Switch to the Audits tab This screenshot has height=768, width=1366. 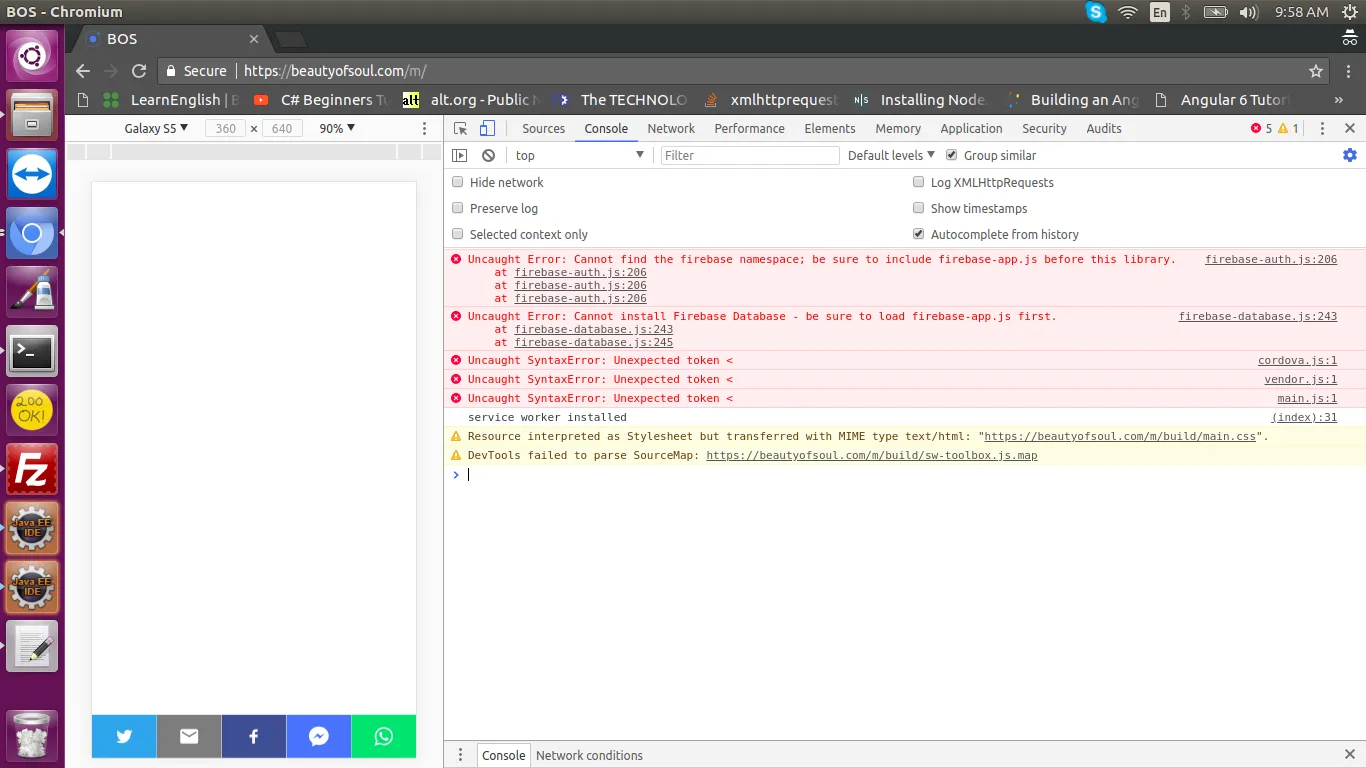pos(1104,129)
